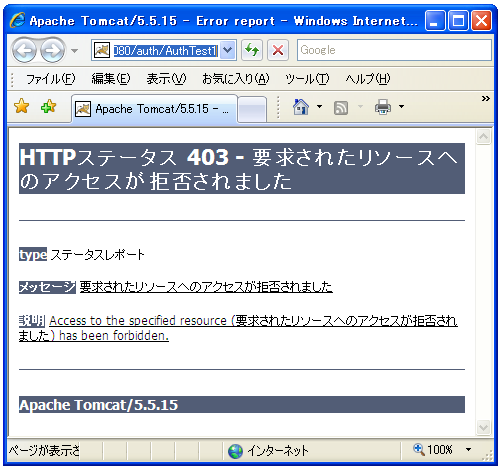The height and width of the screenshot is (468, 500).
Task: Open the 表示(V) menu
Action: [166, 79]
